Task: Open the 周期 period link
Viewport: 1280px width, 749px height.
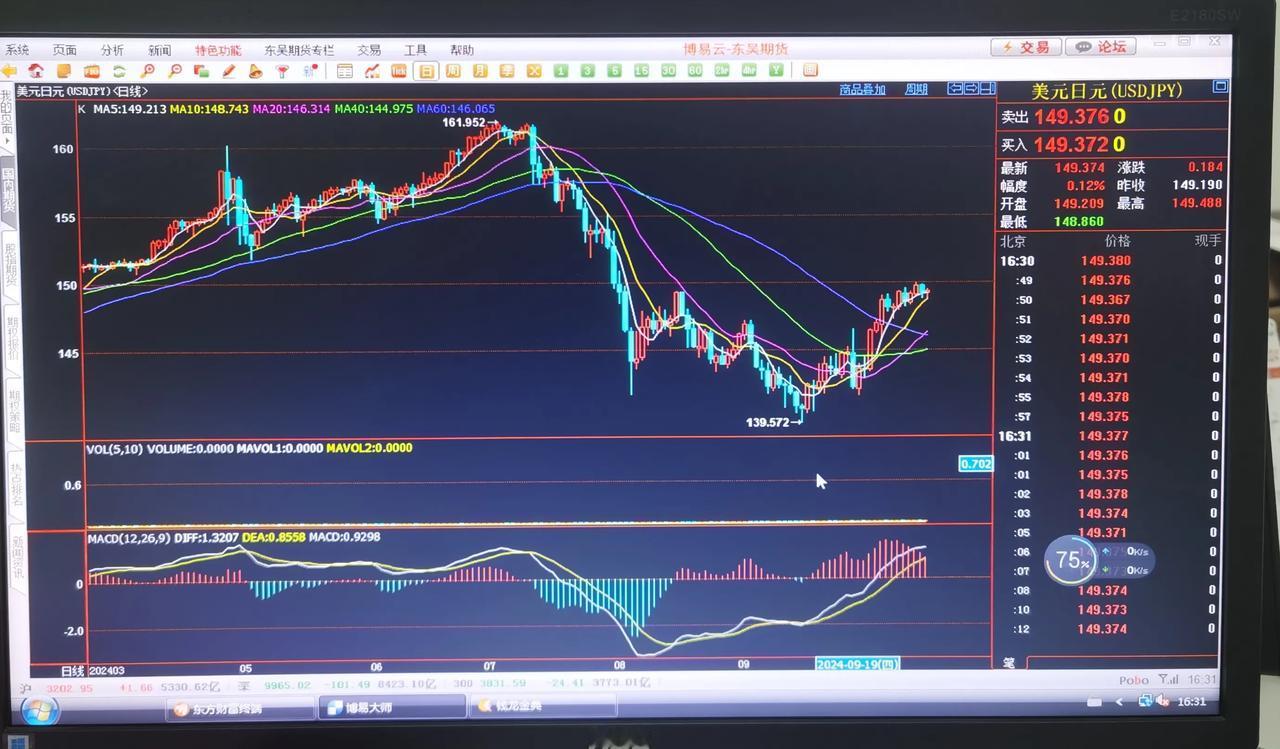Action: [916, 89]
